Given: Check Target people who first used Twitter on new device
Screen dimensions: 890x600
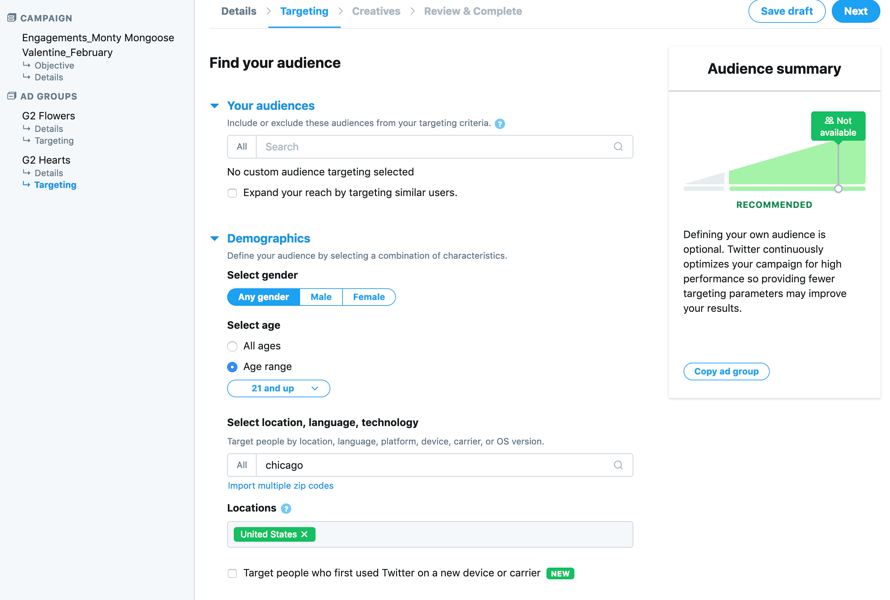Looking at the screenshot, I should pos(232,573).
